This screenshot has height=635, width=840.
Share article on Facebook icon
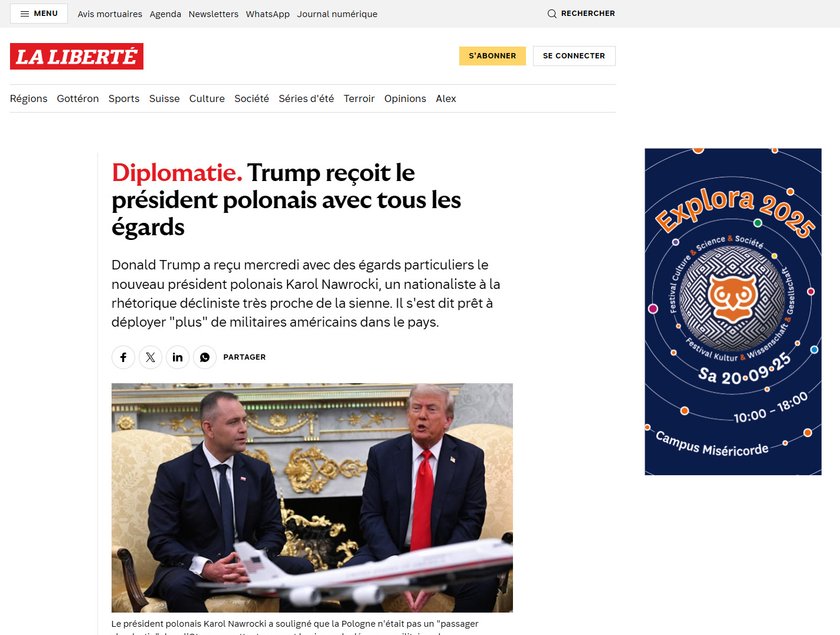(x=123, y=357)
